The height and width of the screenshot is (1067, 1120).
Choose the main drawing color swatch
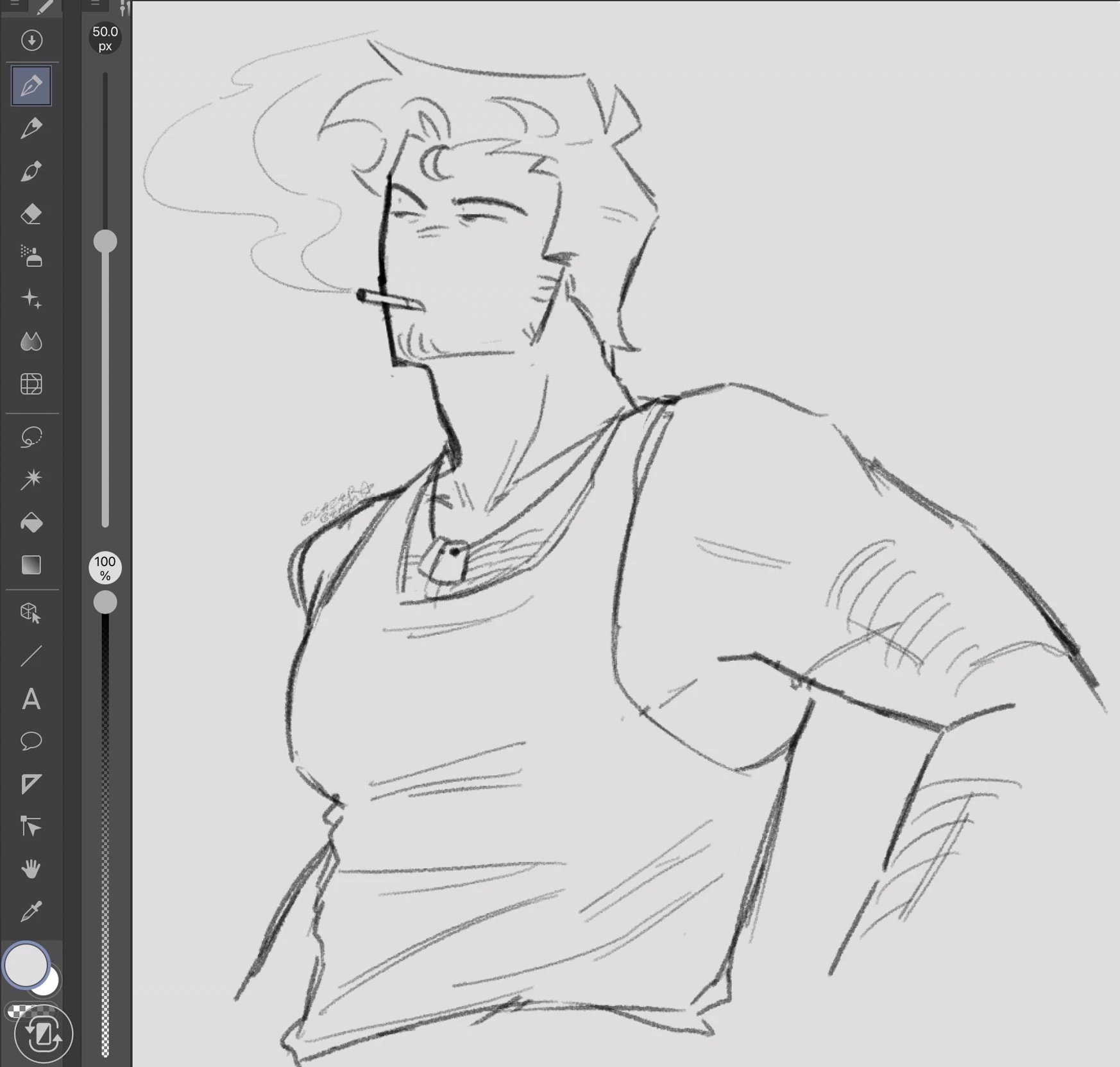coord(26,964)
